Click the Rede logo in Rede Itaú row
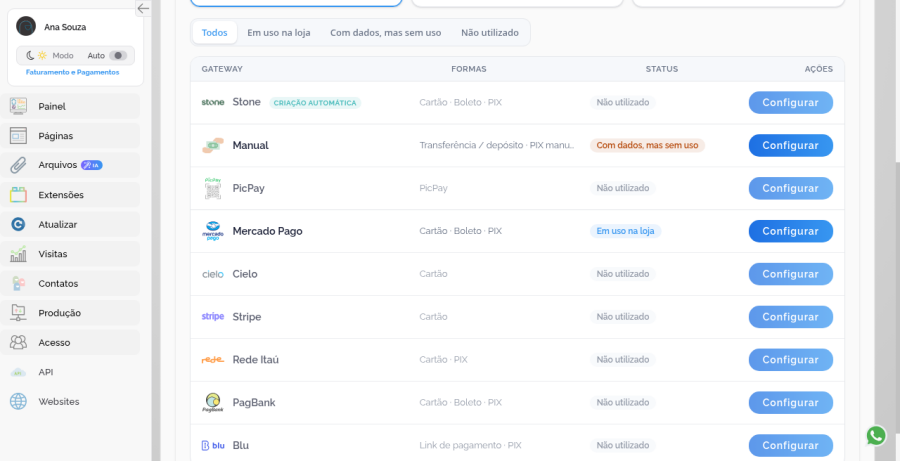Viewport: 900px width, 461px height. tap(213, 360)
